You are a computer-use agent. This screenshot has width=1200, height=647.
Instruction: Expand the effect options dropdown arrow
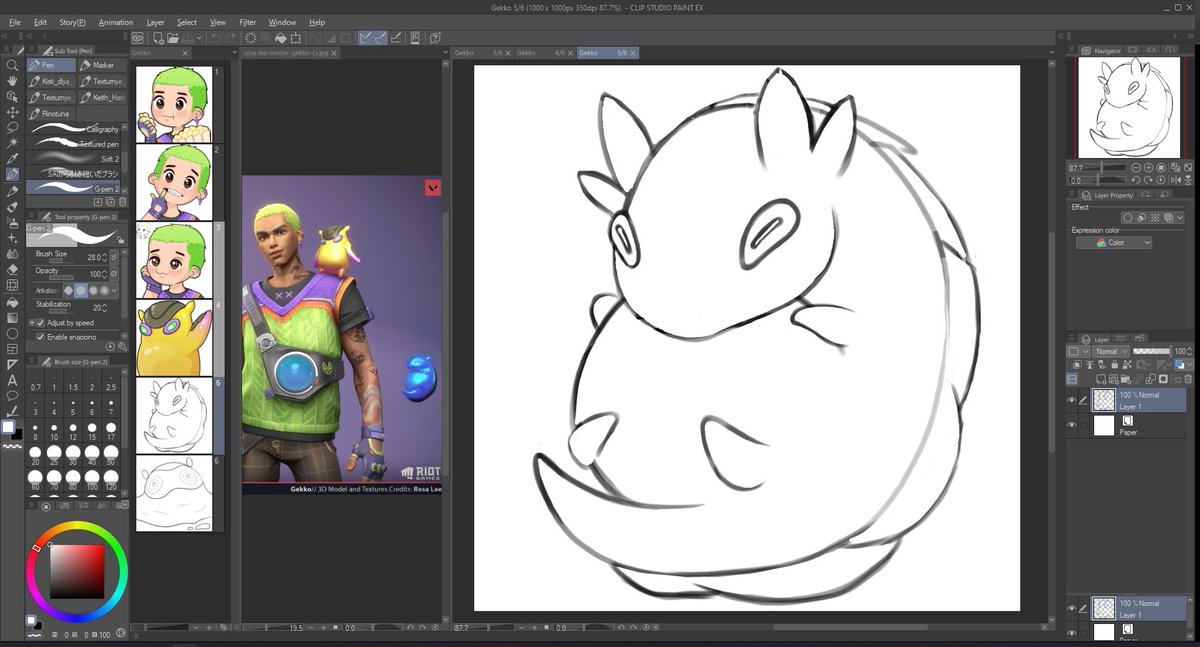(1180, 217)
